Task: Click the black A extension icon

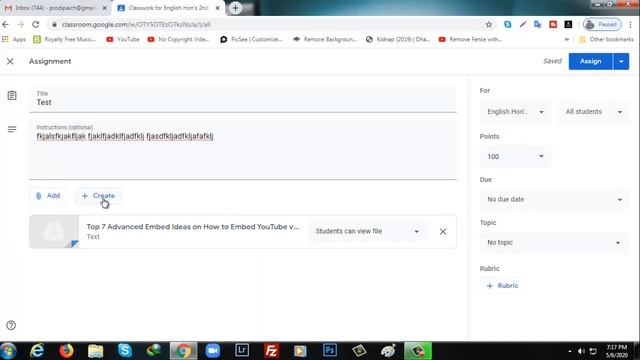Action: click(x=568, y=24)
